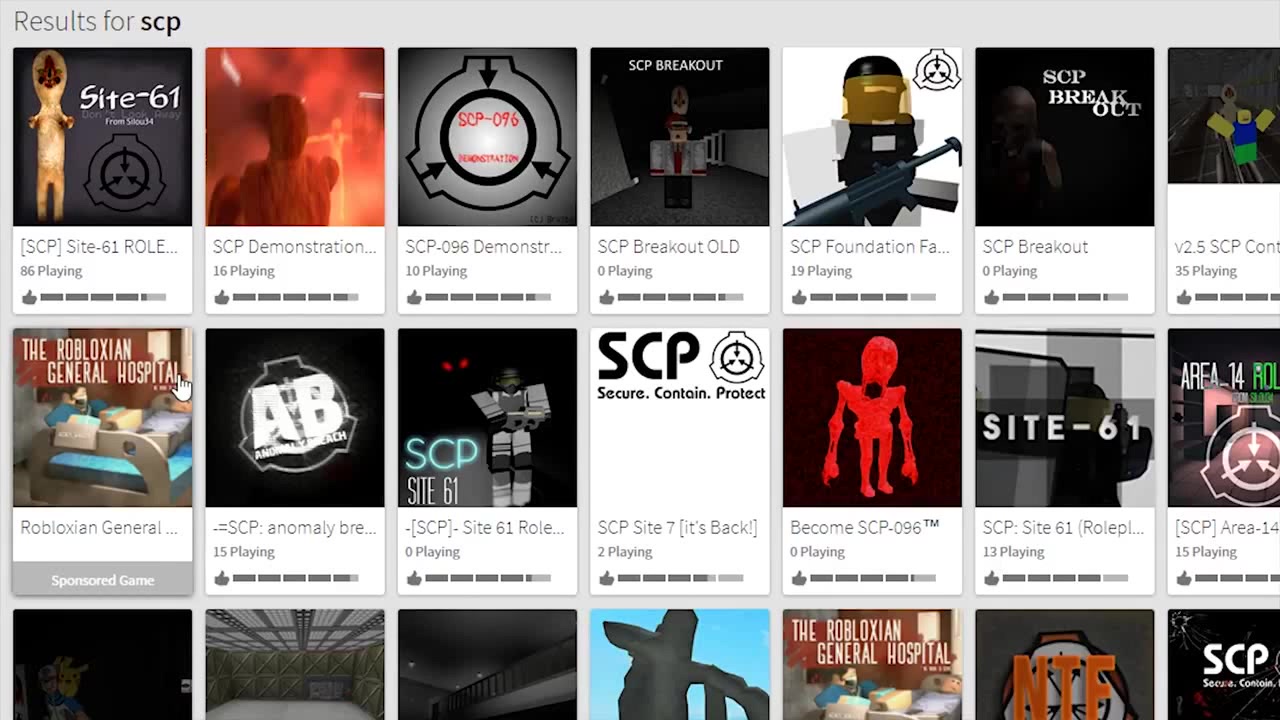The height and width of the screenshot is (720, 1280).
Task: Click the Results for scp heading
Action: pyautogui.click(x=97, y=21)
